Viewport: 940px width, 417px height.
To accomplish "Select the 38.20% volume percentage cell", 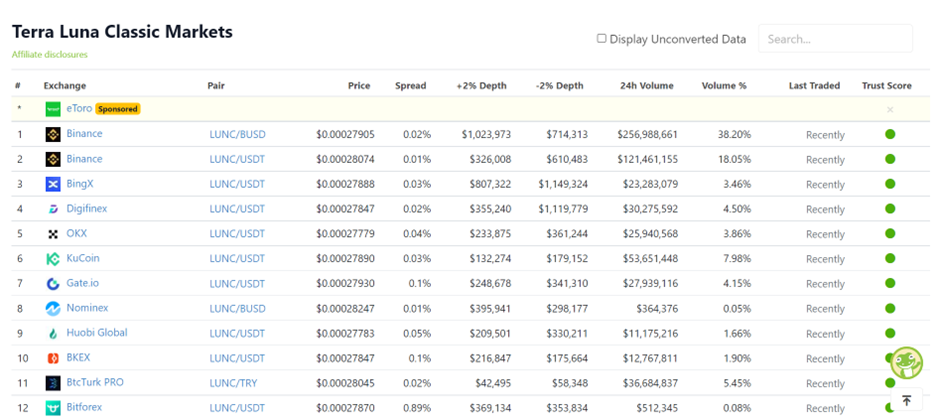I will [x=734, y=135].
